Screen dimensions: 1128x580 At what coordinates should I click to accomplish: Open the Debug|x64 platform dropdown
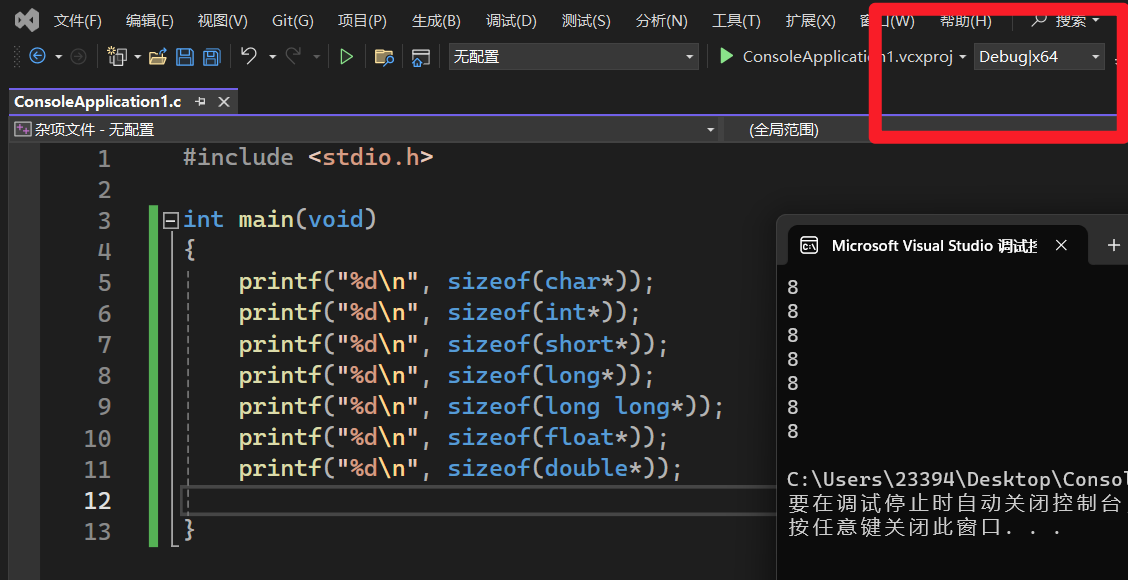[x=1039, y=57]
